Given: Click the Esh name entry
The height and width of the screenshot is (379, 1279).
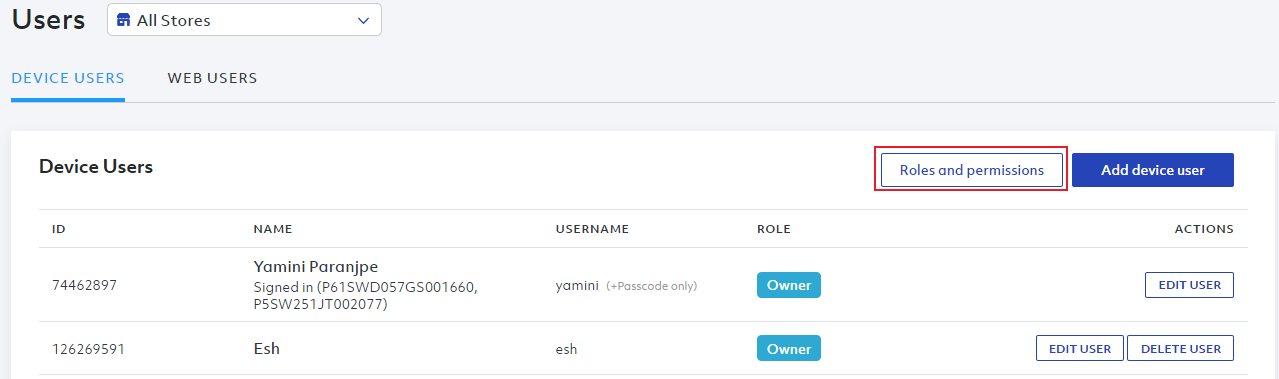Looking at the screenshot, I should [x=267, y=349].
